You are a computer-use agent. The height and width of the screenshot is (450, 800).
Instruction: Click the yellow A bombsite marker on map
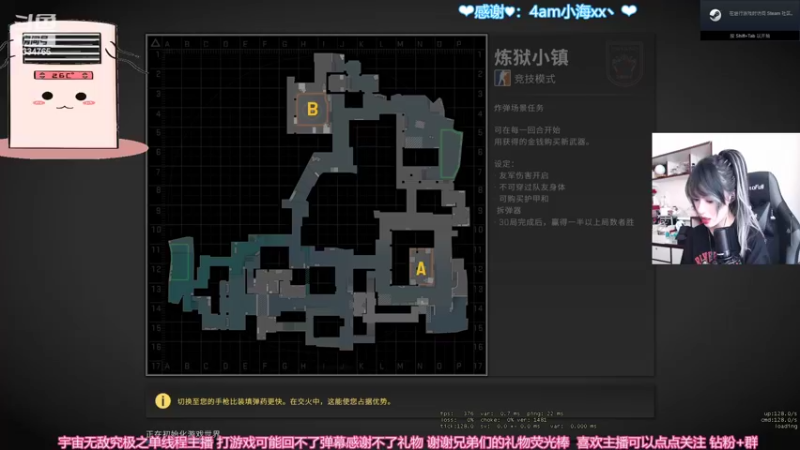click(421, 268)
